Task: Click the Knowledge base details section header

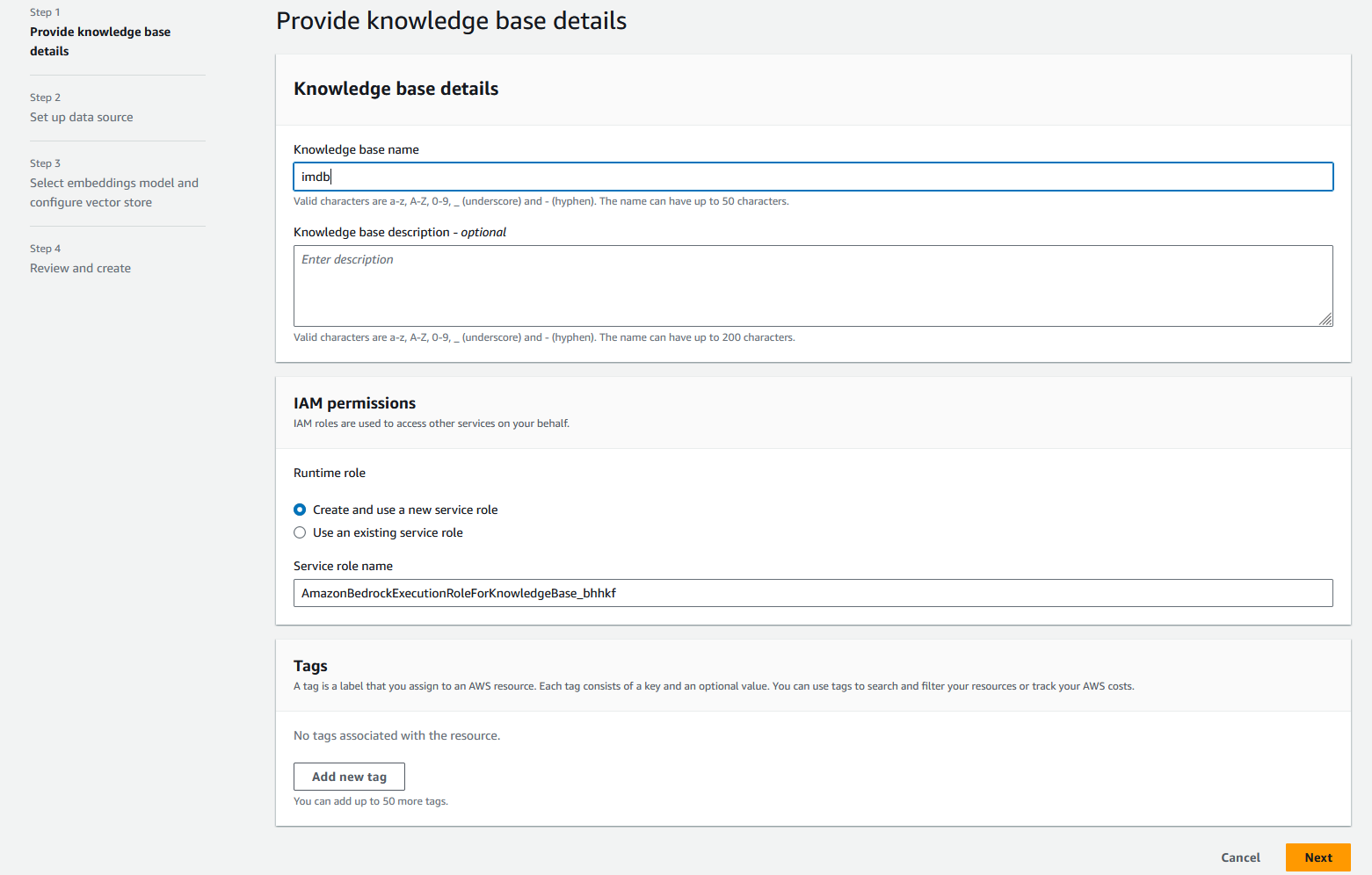Action: point(396,88)
